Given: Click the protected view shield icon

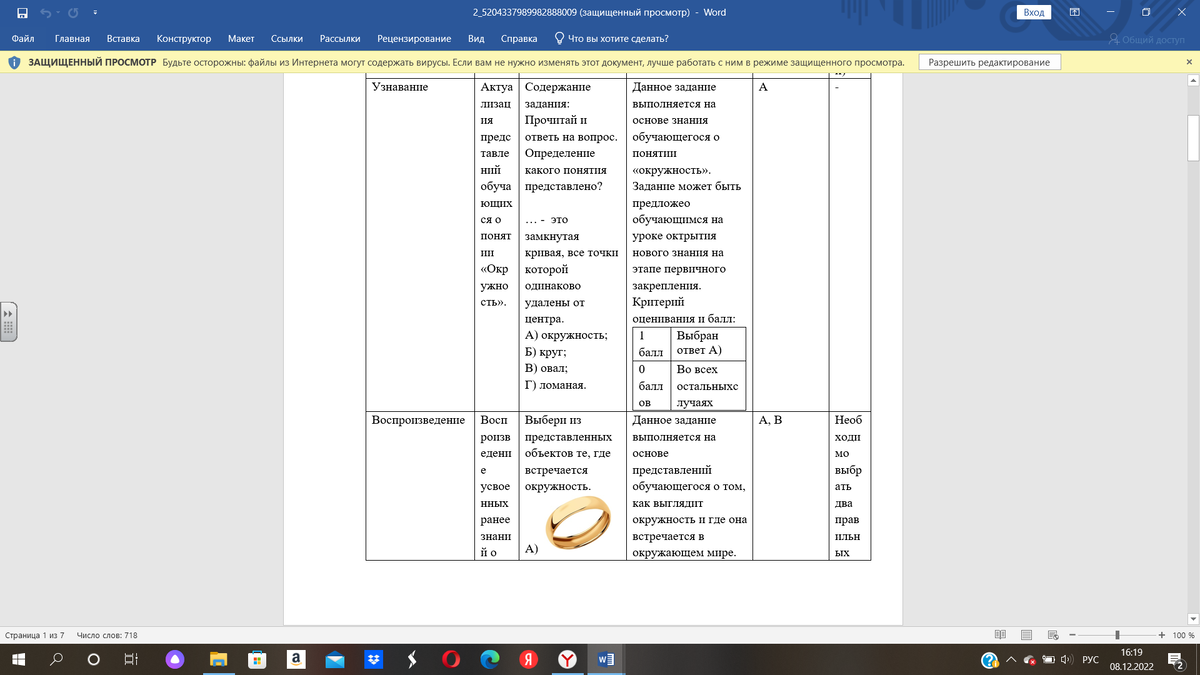Looking at the screenshot, I should tap(15, 62).
